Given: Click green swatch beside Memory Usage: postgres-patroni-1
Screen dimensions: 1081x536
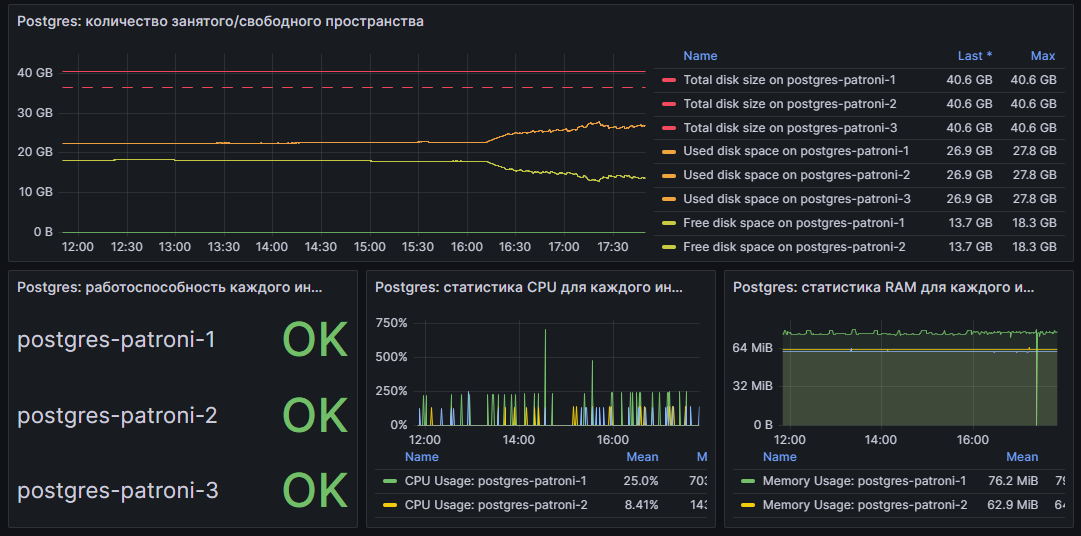Looking at the screenshot, I should pos(748,482).
